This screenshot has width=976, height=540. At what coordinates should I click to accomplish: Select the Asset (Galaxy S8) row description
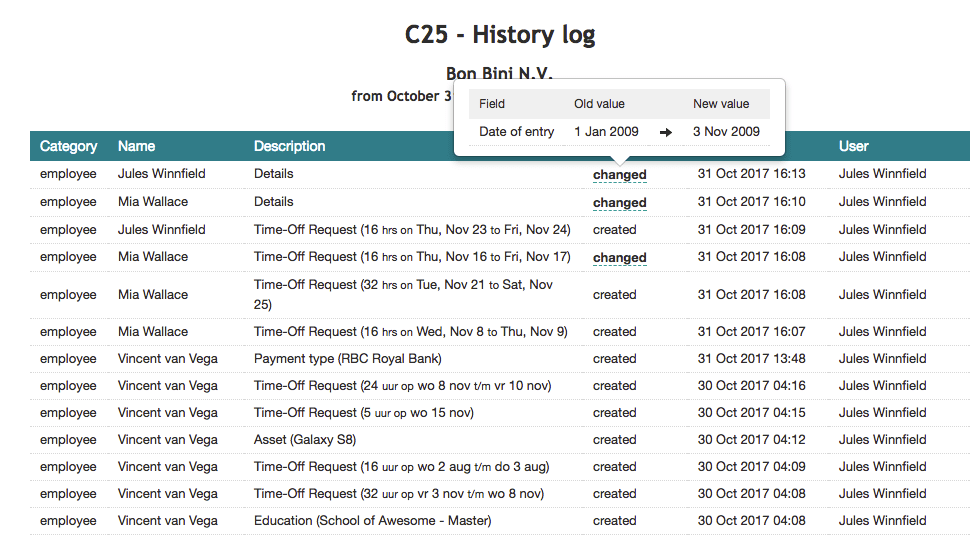point(305,440)
